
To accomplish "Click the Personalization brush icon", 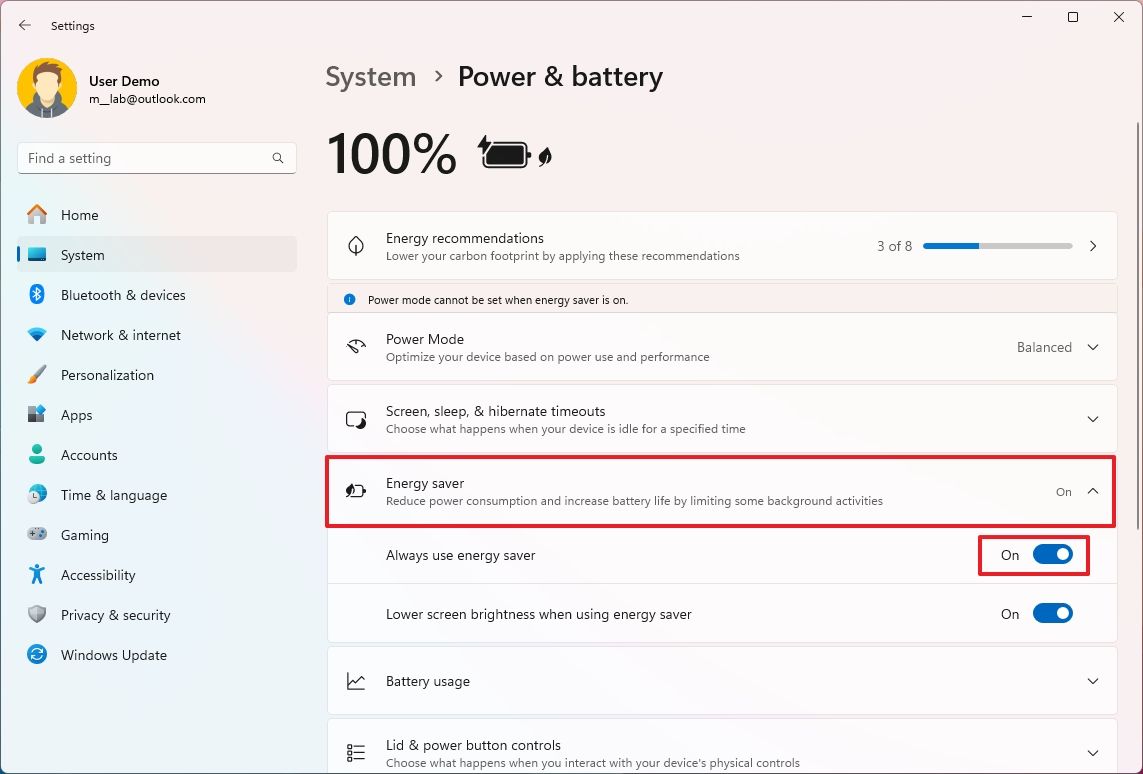I will click(x=40, y=375).
